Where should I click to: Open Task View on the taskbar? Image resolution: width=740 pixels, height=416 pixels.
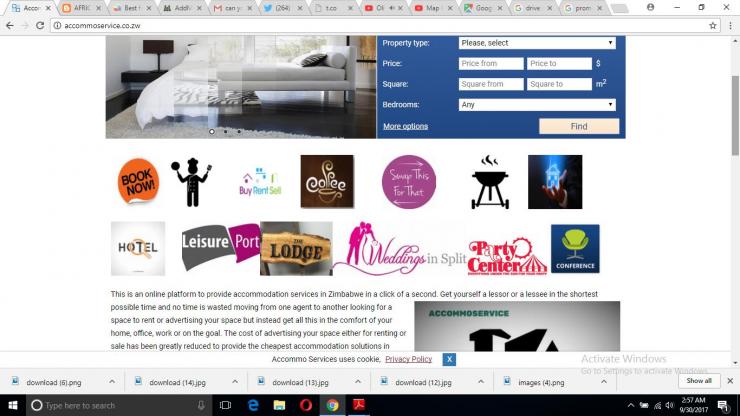coord(226,405)
